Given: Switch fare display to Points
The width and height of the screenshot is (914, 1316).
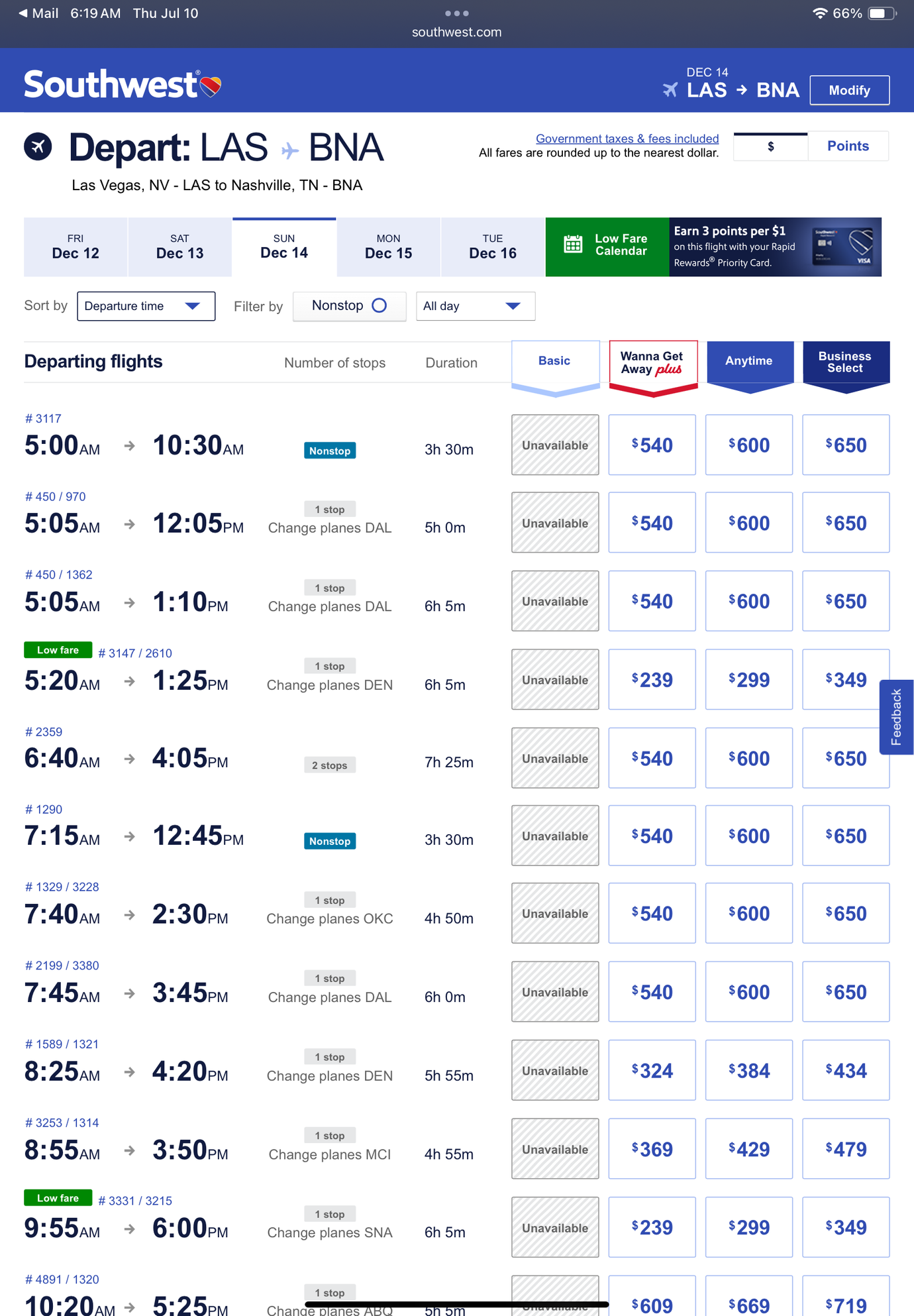Looking at the screenshot, I should click(848, 145).
